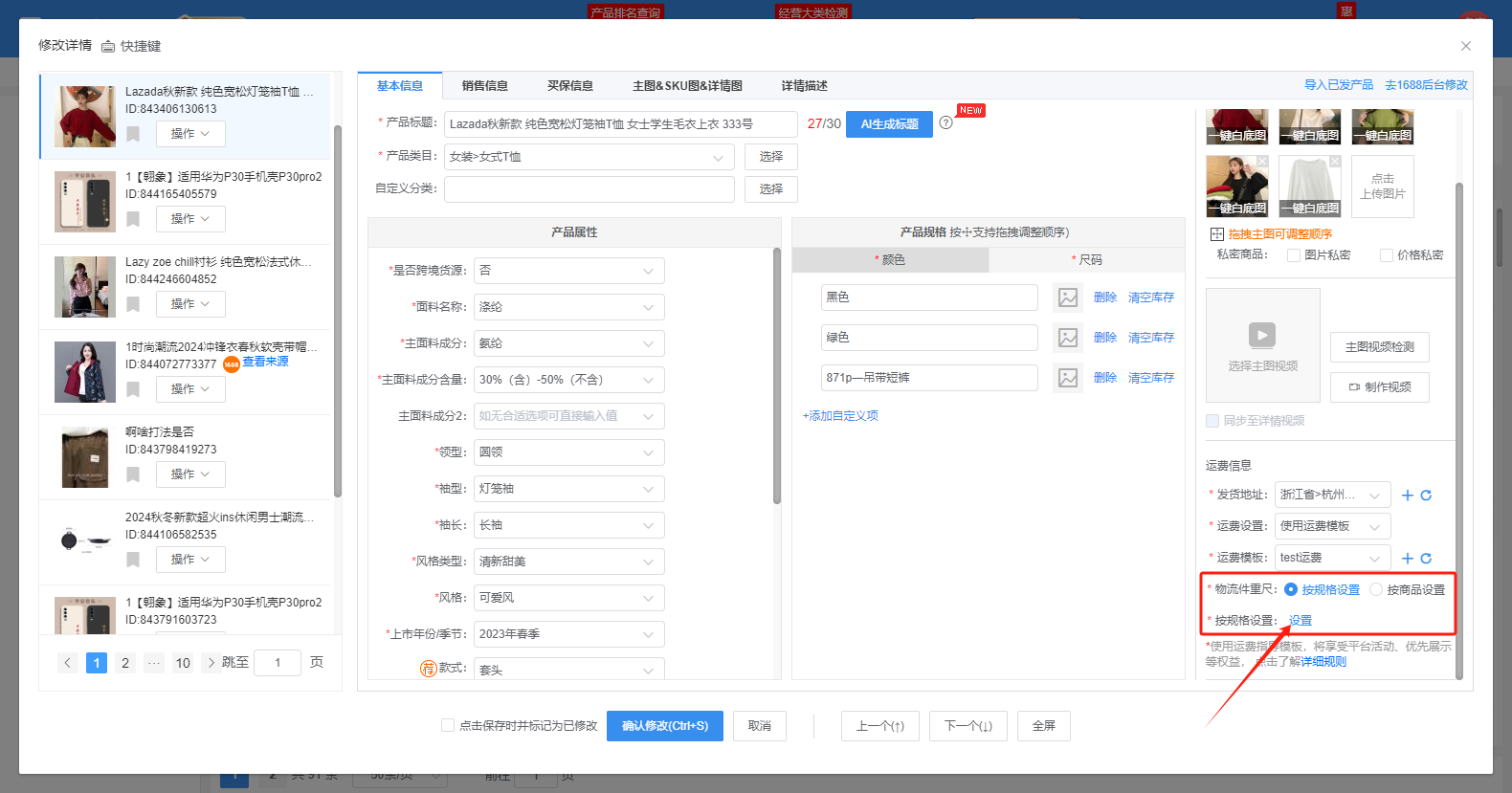
Task: Click the bookmark flag under ID:843406130613
Action: pyautogui.click(x=133, y=134)
